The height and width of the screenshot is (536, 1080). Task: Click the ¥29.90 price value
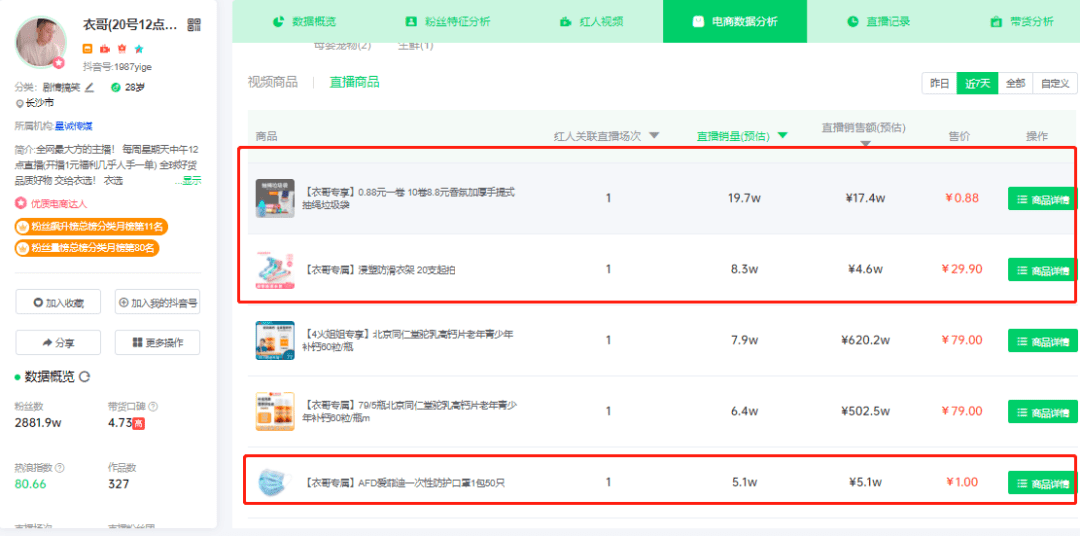(964, 269)
